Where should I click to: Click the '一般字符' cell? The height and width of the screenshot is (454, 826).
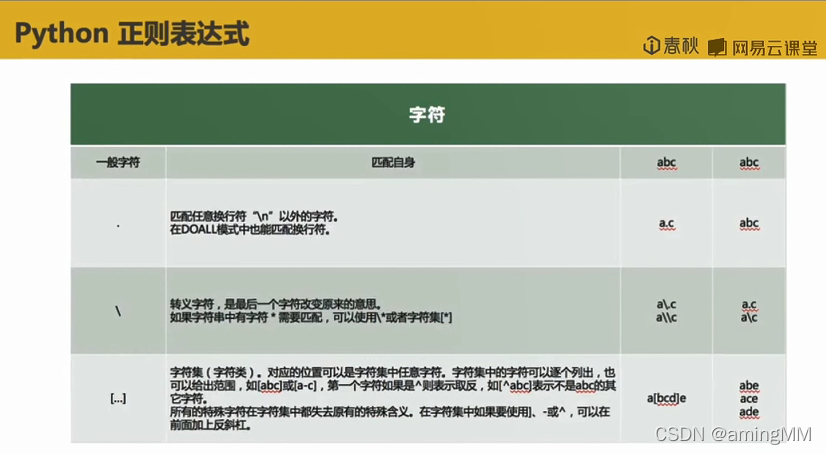118,163
